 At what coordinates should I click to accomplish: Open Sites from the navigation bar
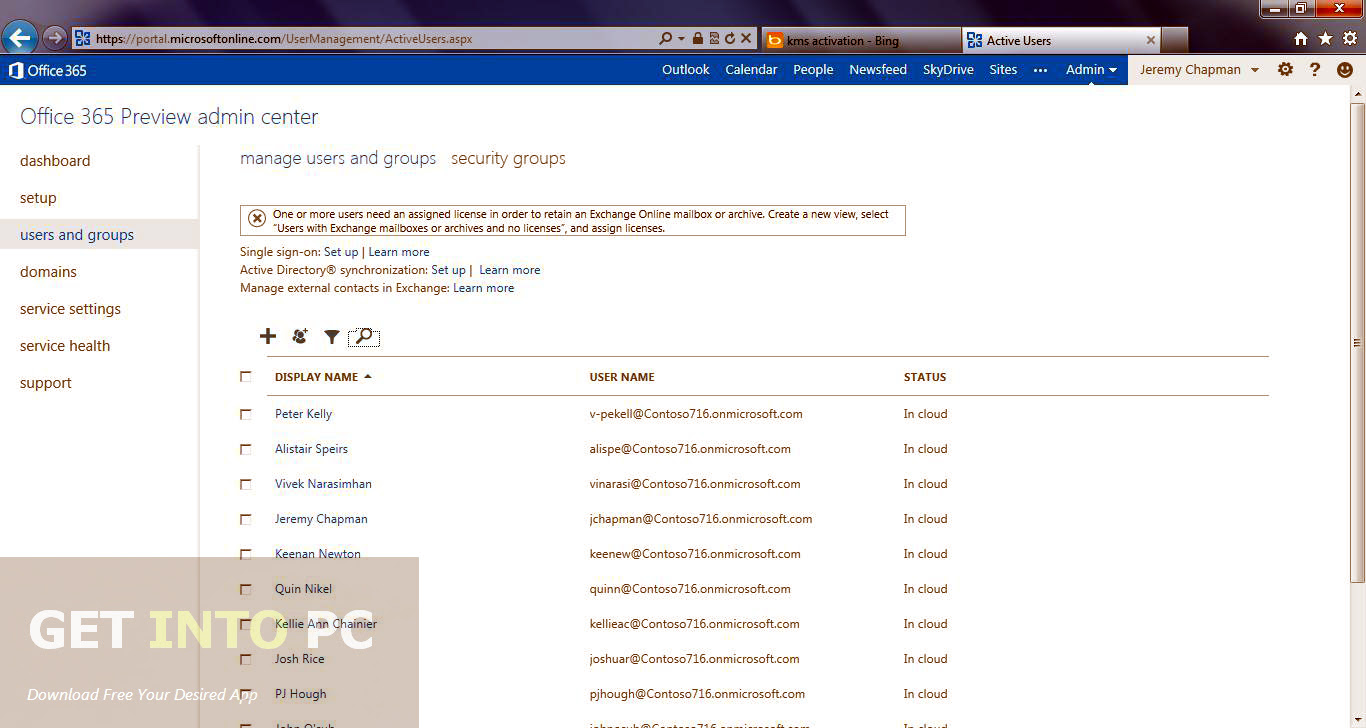(1003, 70)
